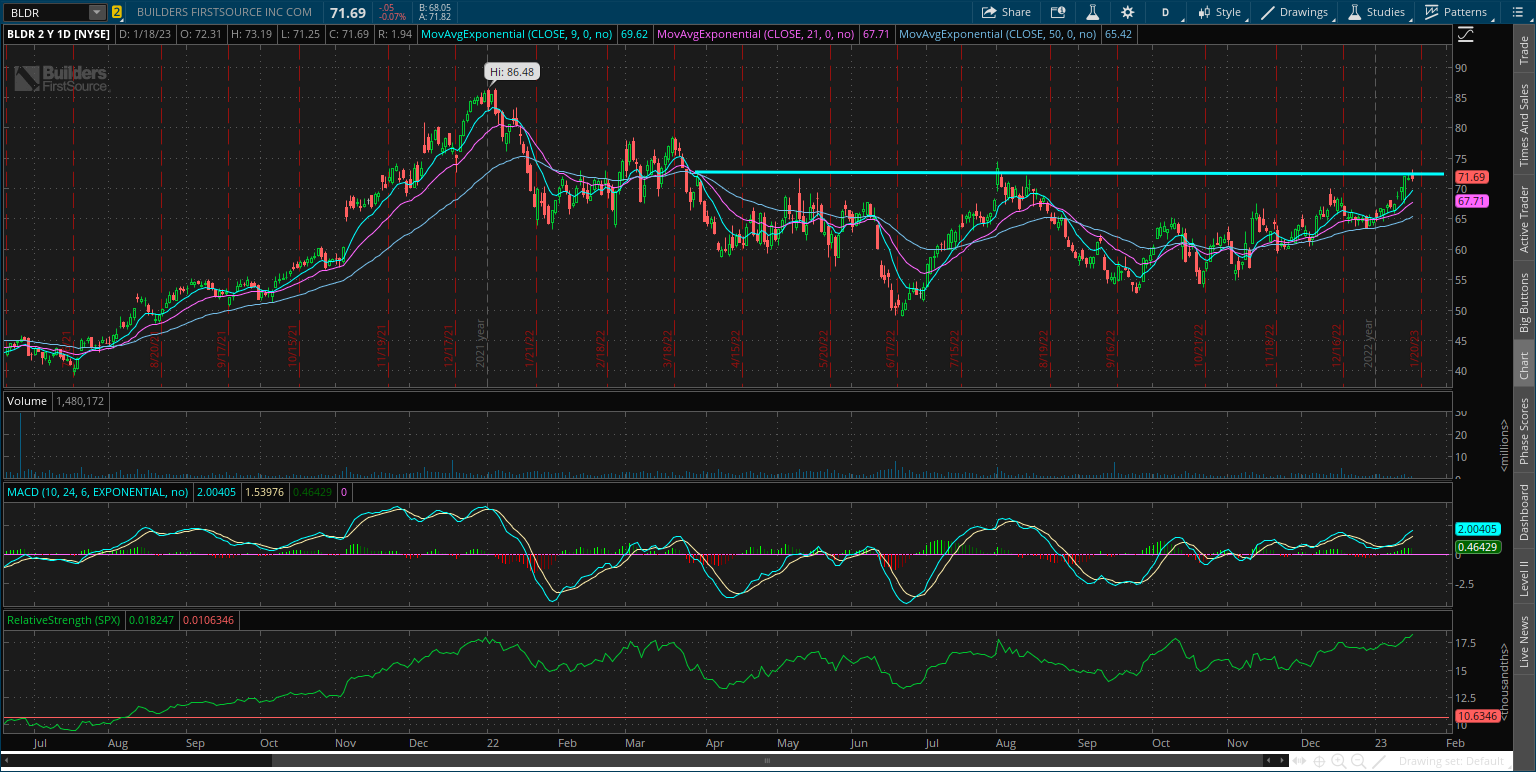This screenshot has height=772, width=1536.
Task: Click the MACD (10, 24, 6) study label
Action: (x=97, y=492)
